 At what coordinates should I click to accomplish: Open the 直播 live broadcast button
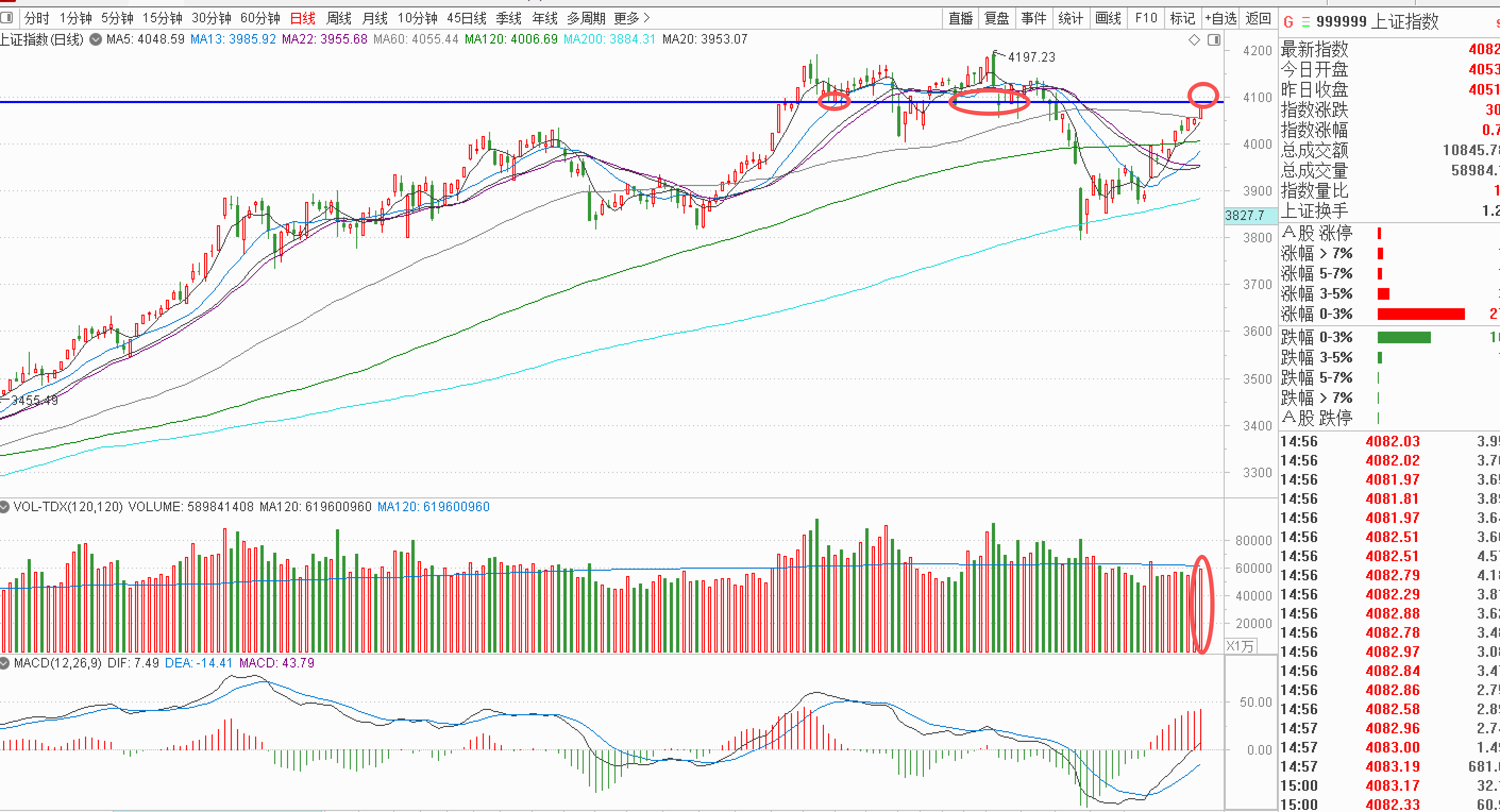(x=961, y=19)
